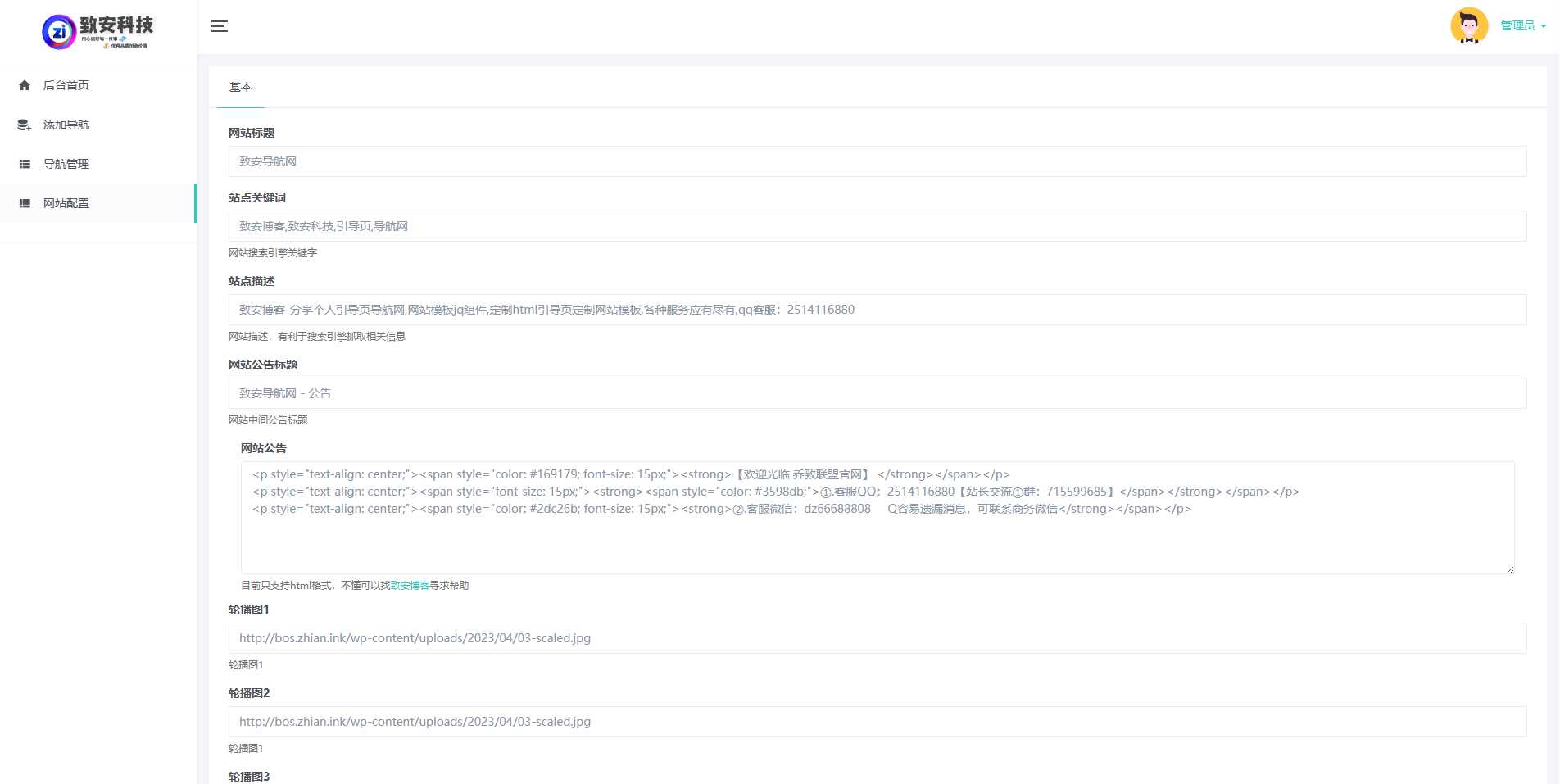
Task: Click into the 站点关键词 field
Action: coord(877,226)
